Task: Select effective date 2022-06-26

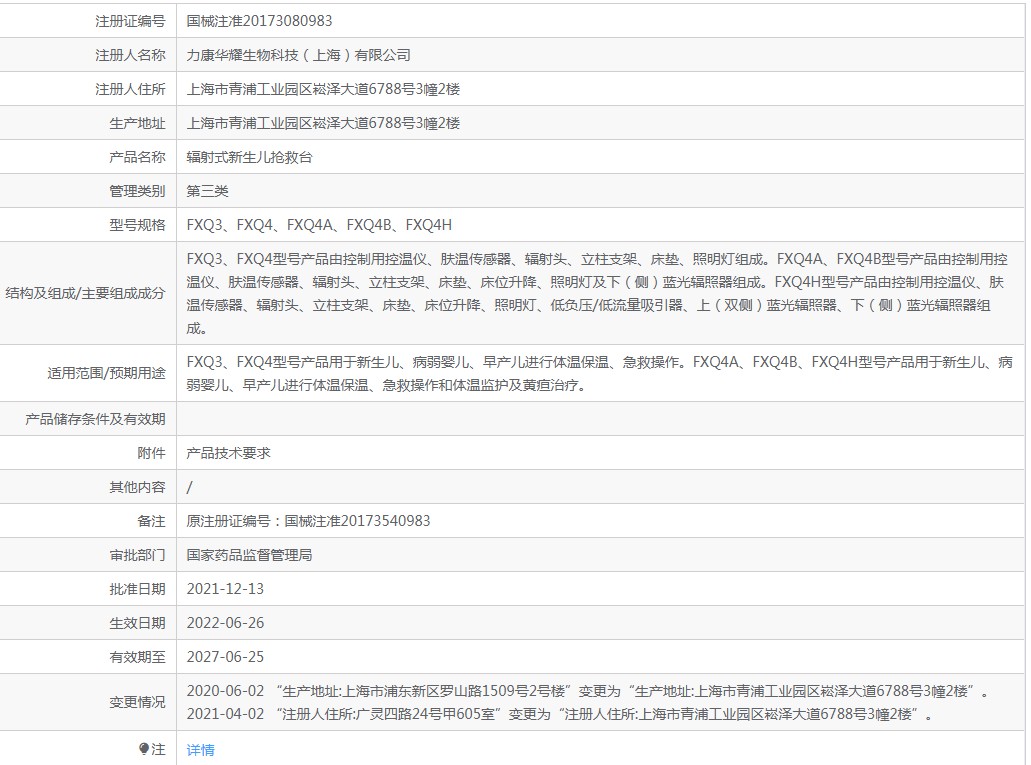Action: pos(225,623)
